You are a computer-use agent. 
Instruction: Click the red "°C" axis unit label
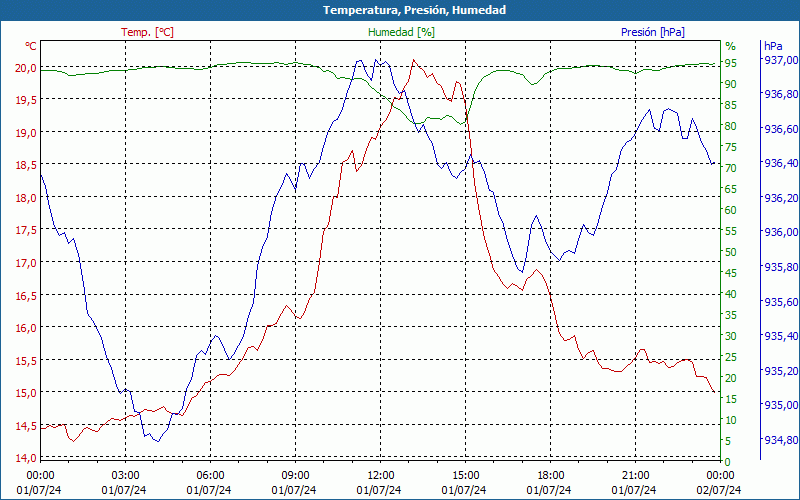[x=31, y=46]
